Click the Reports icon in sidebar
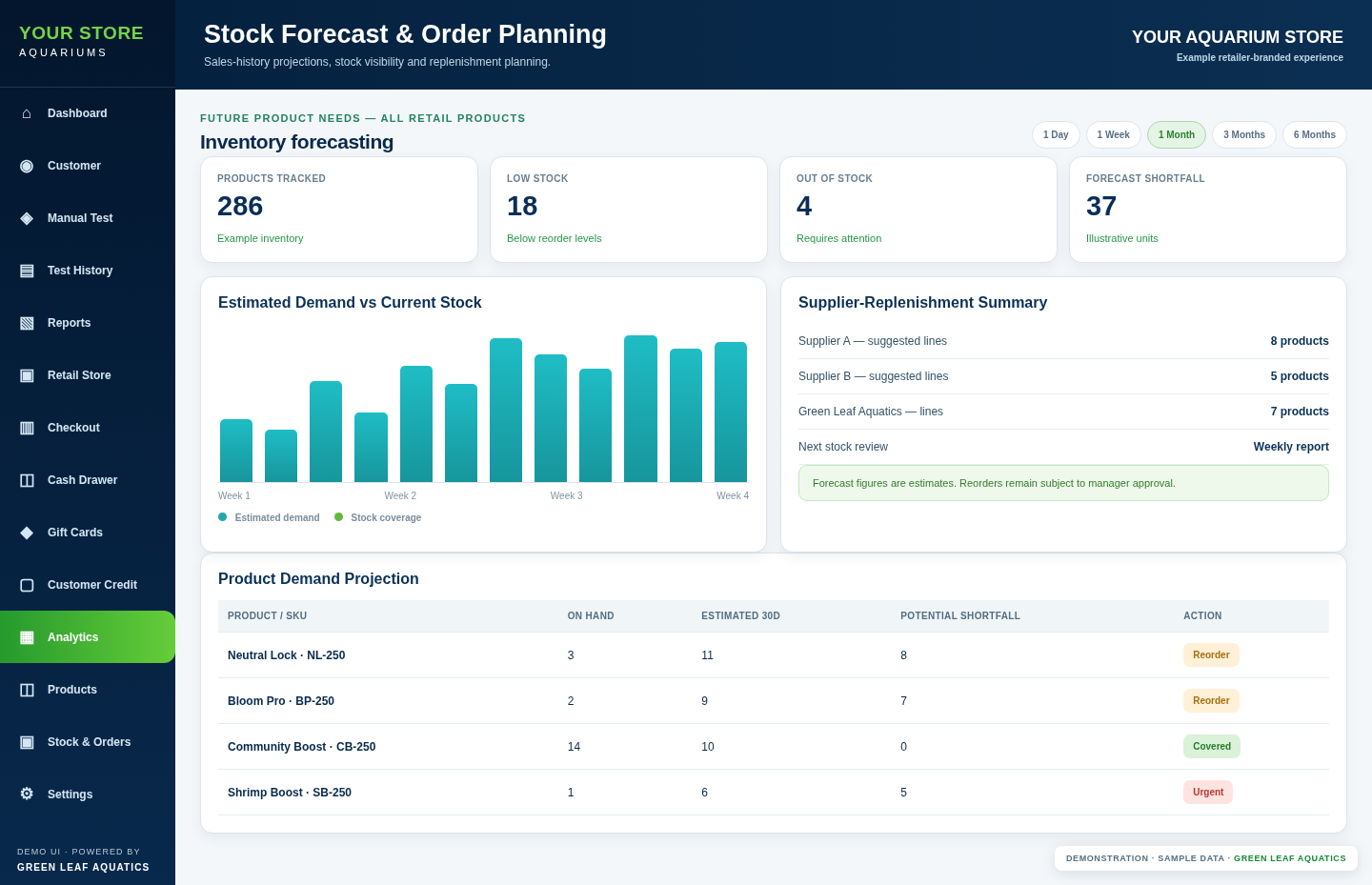This screenshot has height=885, width=1372. [27, 323]
